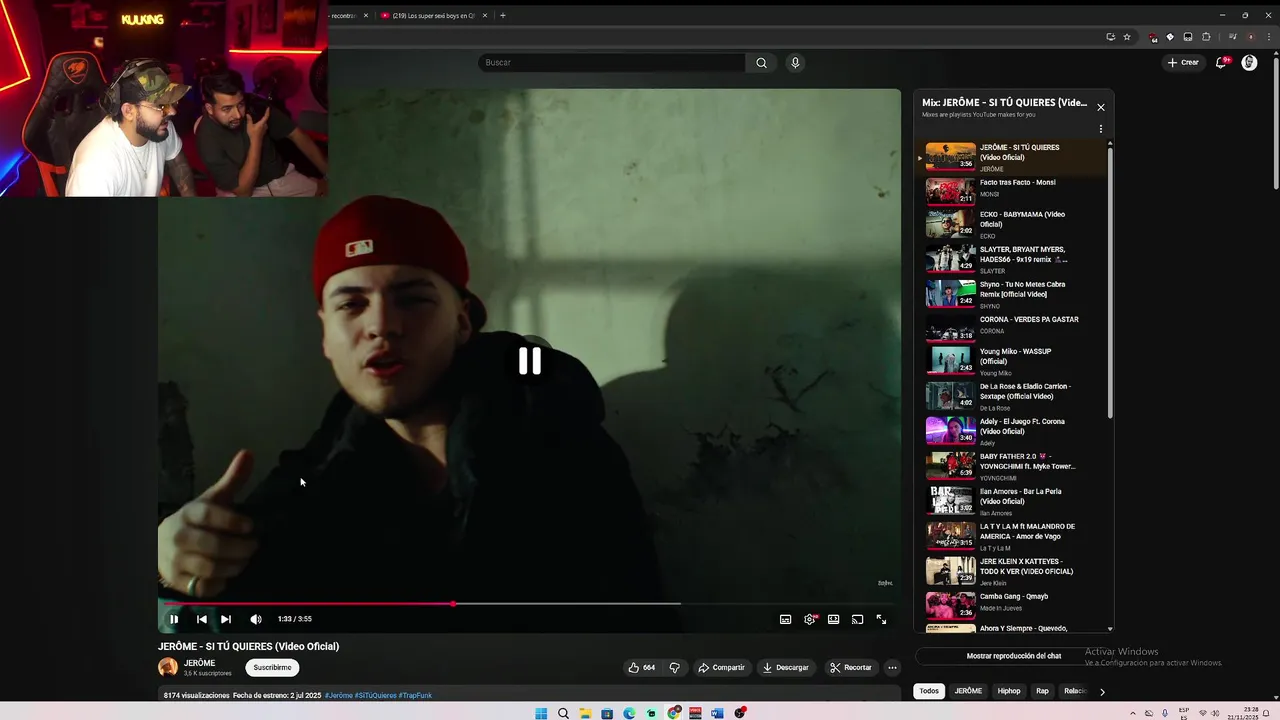Skip to the previous video
Screen dimensions: 1280x720
[x=202, y=619]
